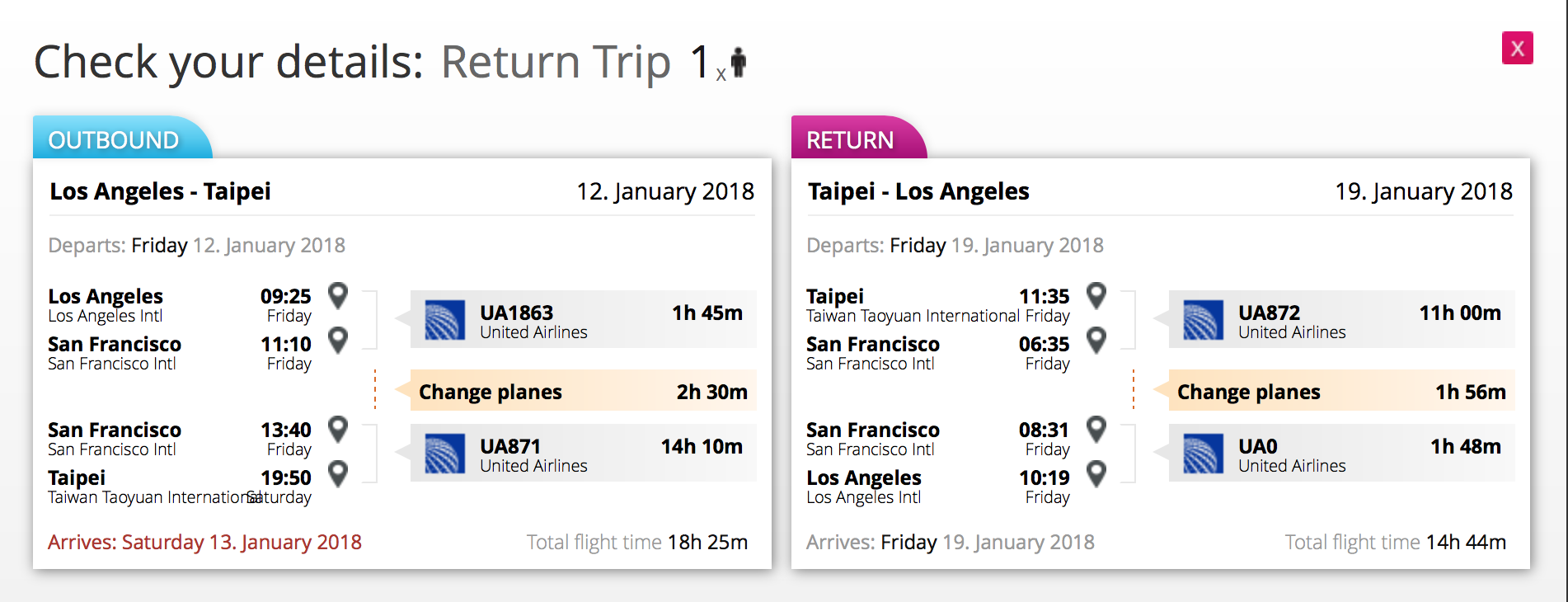This screenshot has height=602, width=1568.
Task: Click location pin beside San Francisco 13:40 departure
Action: [x=338, y=429]
